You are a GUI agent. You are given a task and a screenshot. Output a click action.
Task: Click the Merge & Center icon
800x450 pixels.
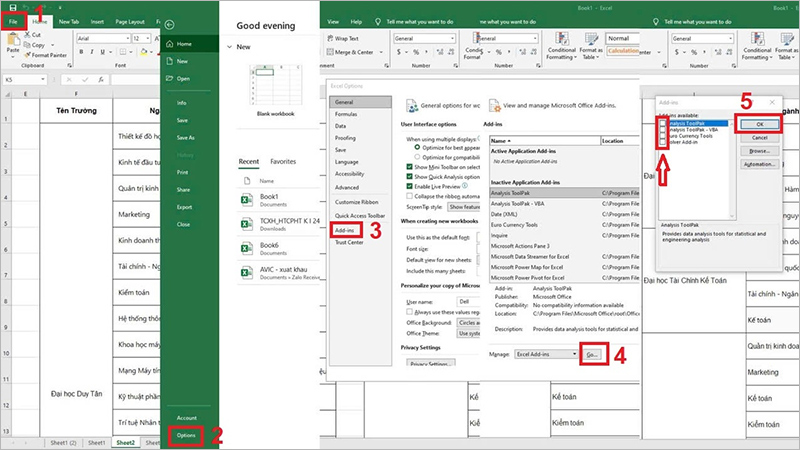(x=331, y=52)
